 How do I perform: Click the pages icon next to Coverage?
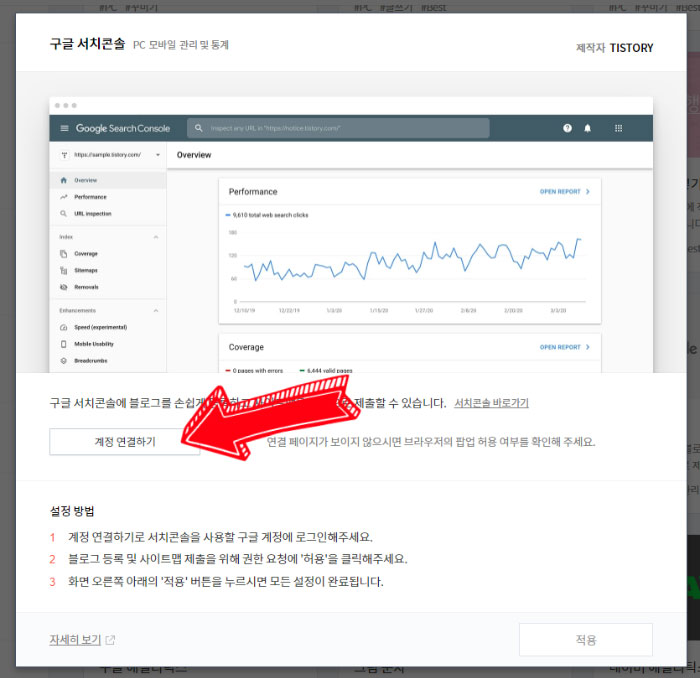click(63, 254)
